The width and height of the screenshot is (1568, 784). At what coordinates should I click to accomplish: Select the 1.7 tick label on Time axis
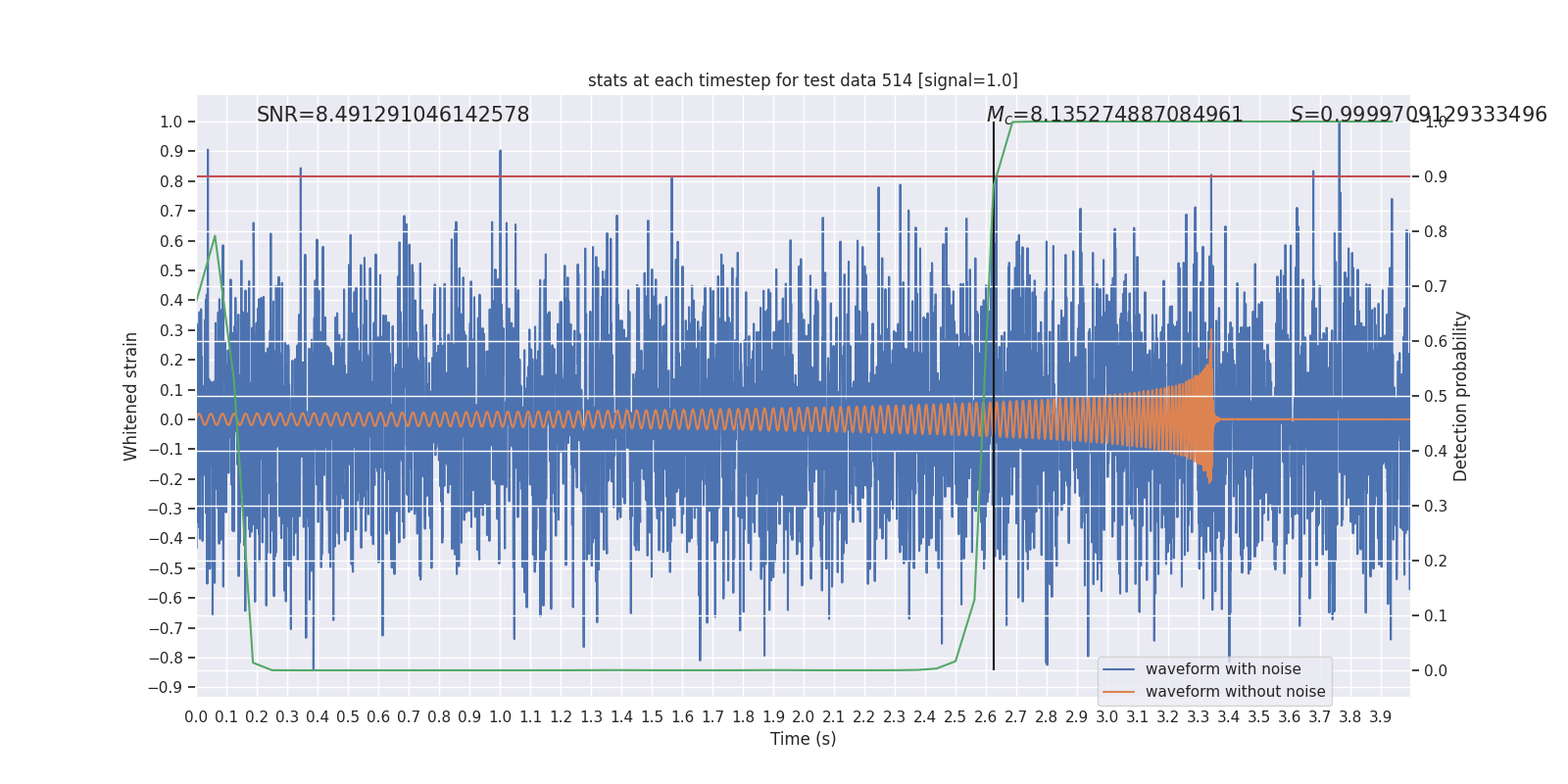[x=712, y=717]
